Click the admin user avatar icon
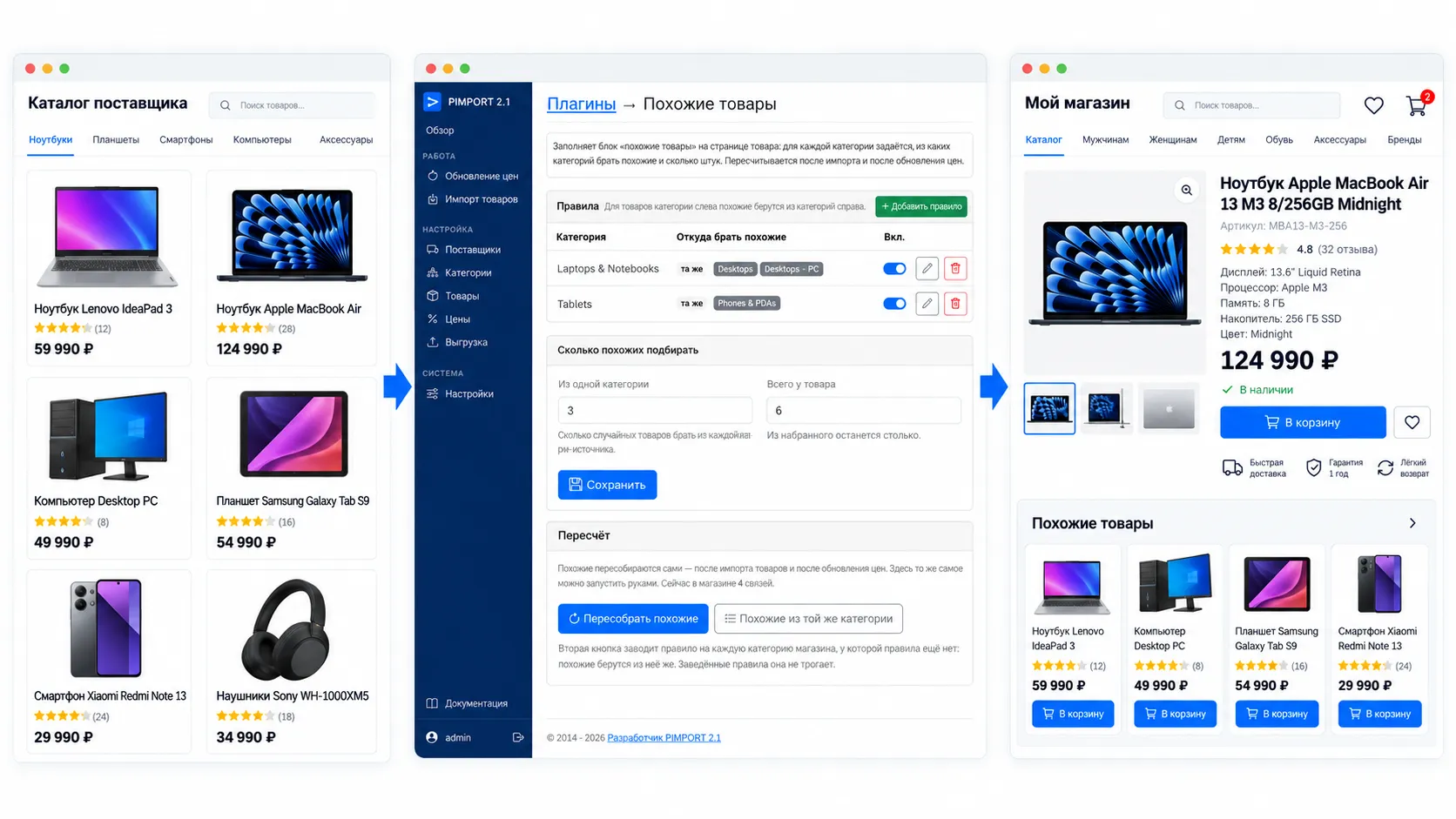The width and height of the screenshot is (1456, 819). pos(432,737)
